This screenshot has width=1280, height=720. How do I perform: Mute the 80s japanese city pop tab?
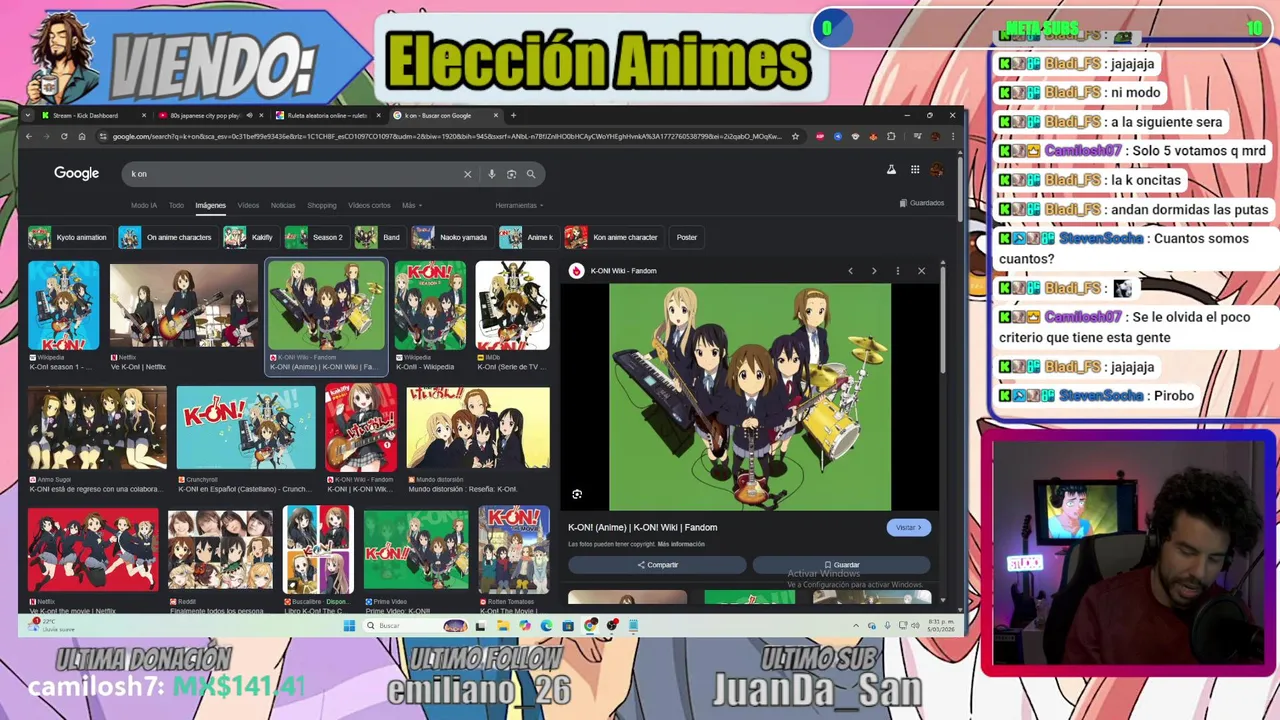click(249, 115)
